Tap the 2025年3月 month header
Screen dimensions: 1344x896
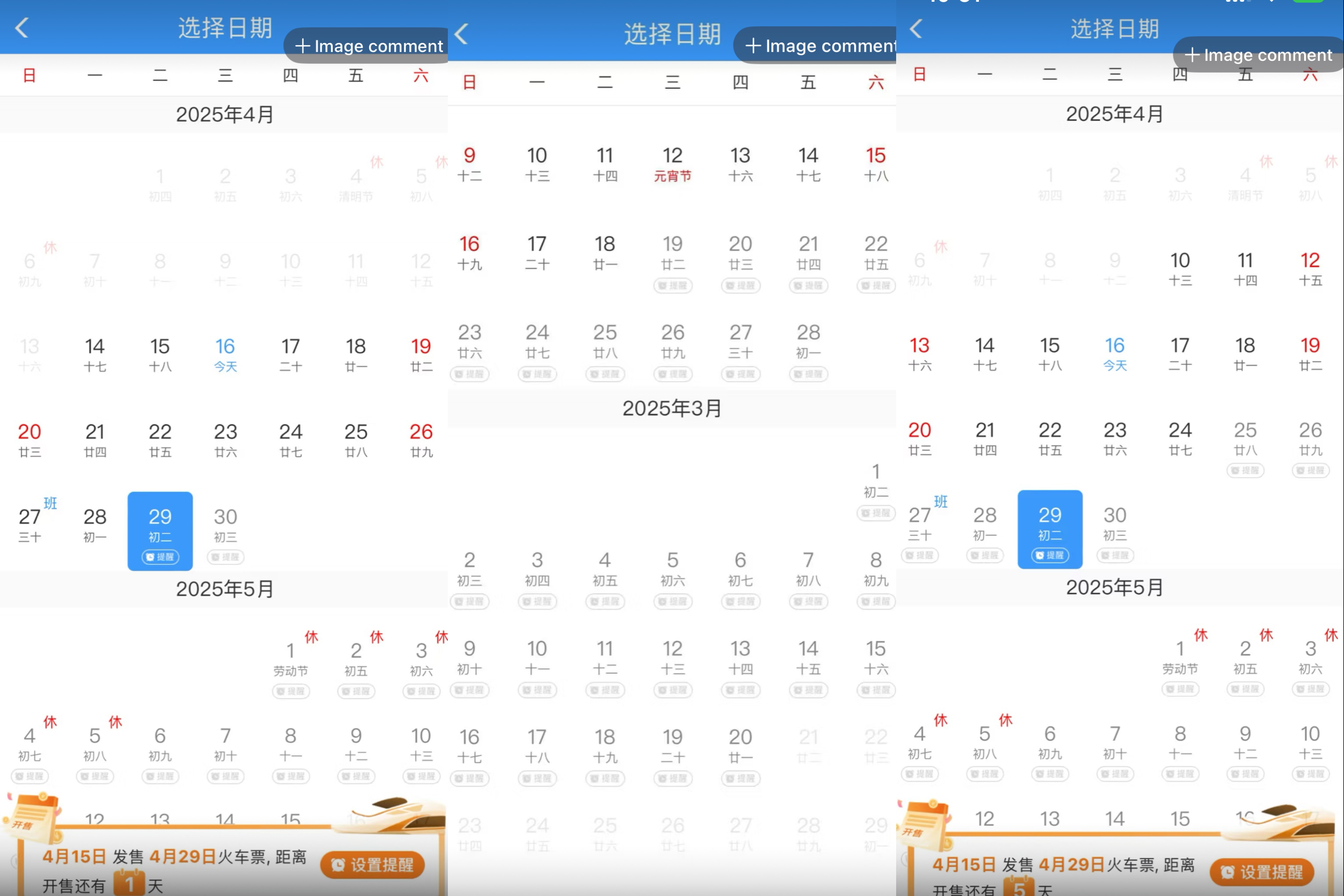coord(672,408)
